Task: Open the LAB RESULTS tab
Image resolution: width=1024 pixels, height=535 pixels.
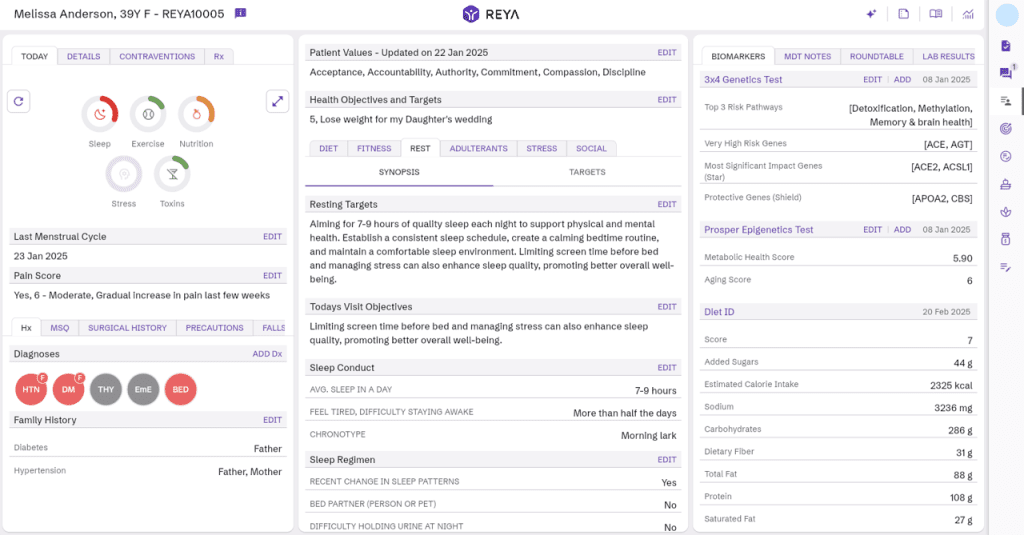Action: pyautogui.click(x=948, y=57)
